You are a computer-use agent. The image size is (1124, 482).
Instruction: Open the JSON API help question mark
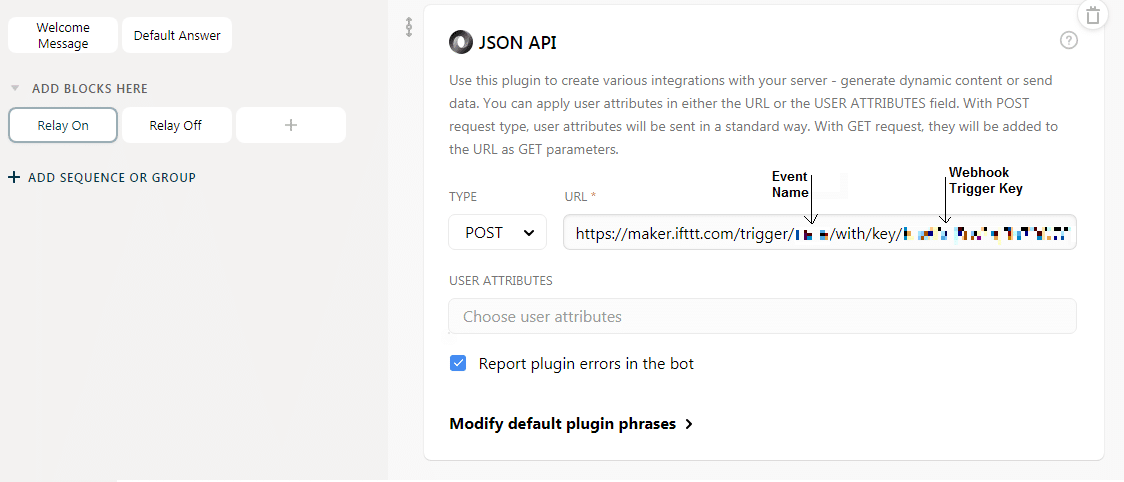tap(1068, 40)
